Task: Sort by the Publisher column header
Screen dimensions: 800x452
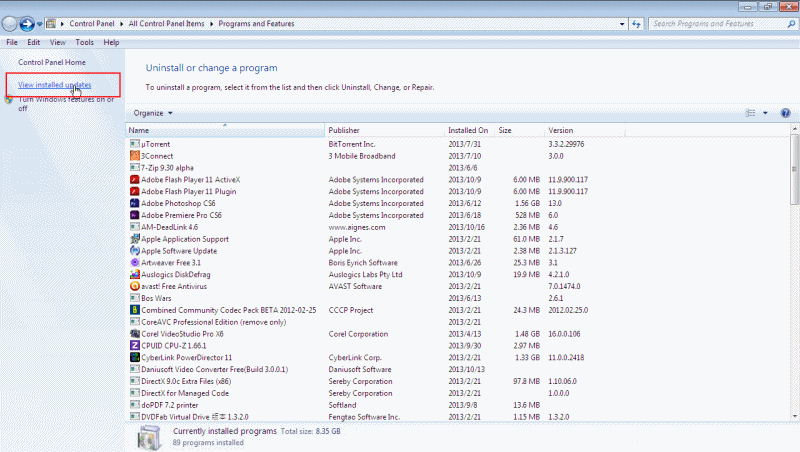Action: point(385,130)
